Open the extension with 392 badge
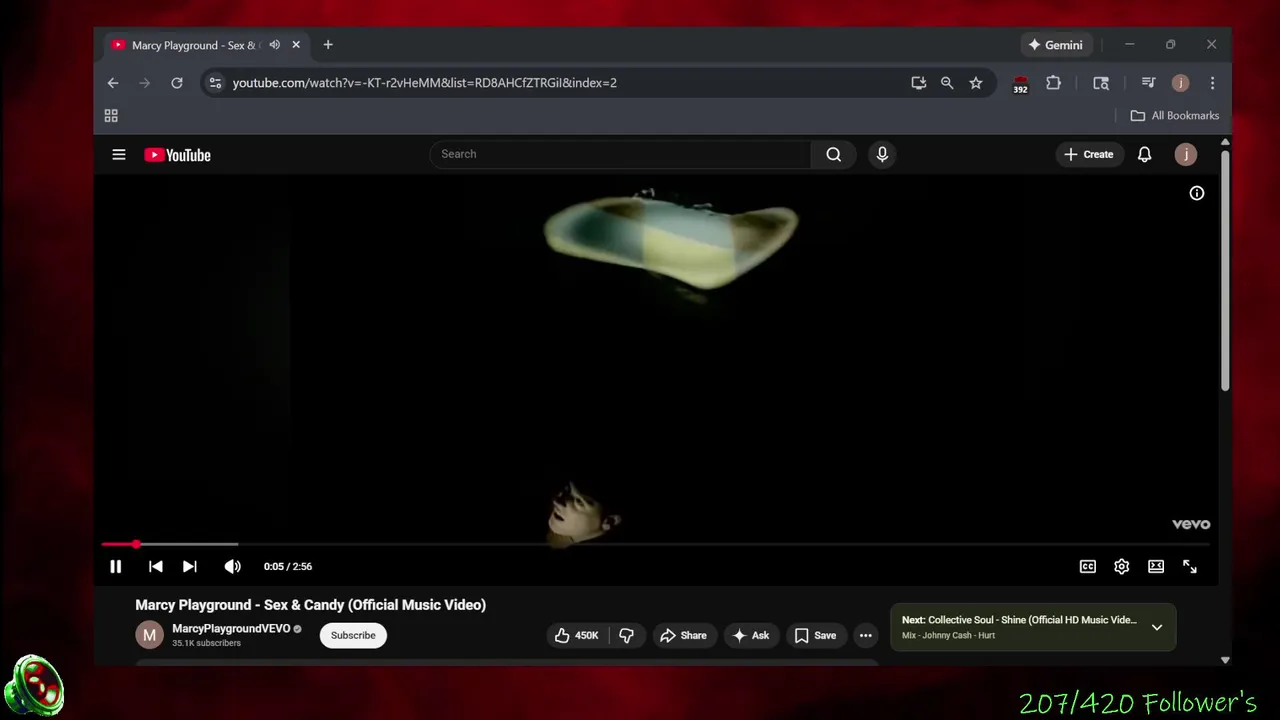1280x720 pixels. (1020, 84)
